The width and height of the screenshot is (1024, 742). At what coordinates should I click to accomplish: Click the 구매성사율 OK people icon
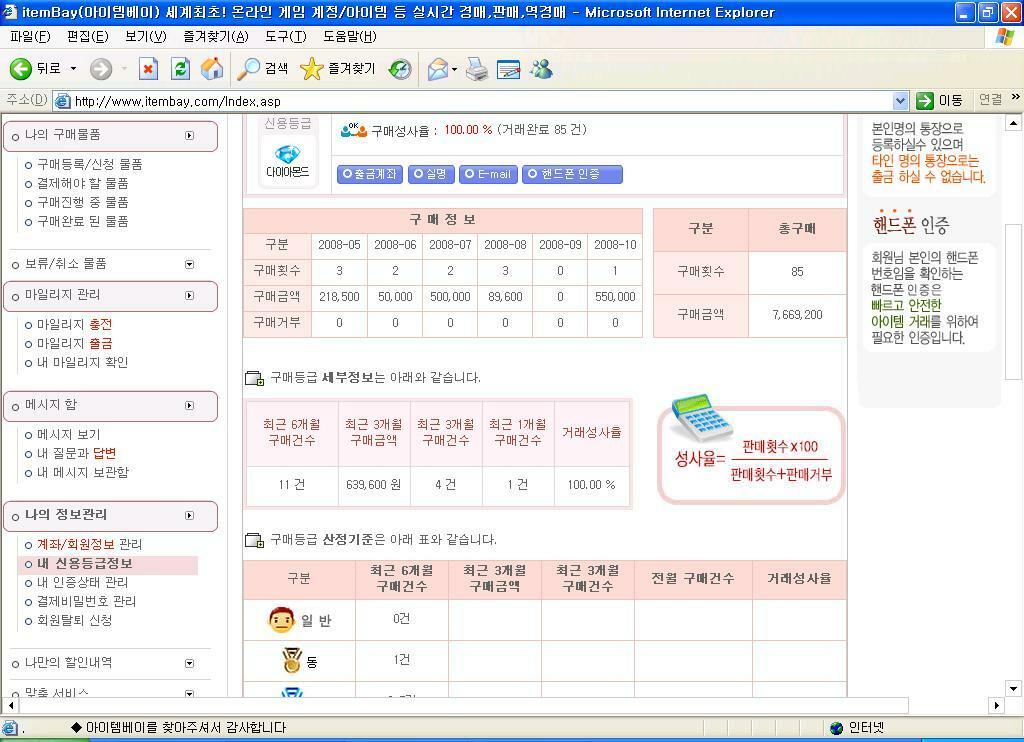point(354,130)
